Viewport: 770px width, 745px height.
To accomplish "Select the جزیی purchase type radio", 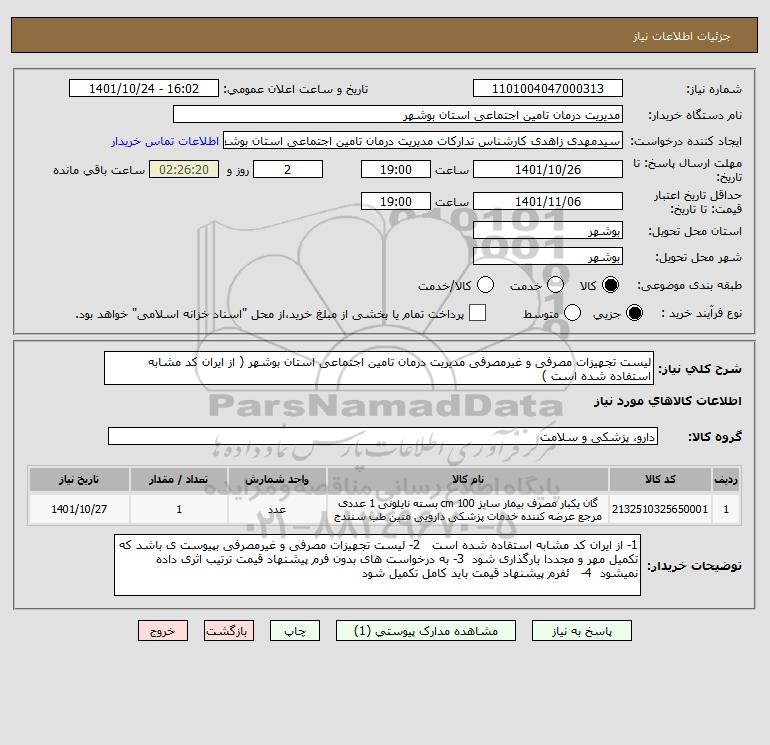I will tap(634, 313).
